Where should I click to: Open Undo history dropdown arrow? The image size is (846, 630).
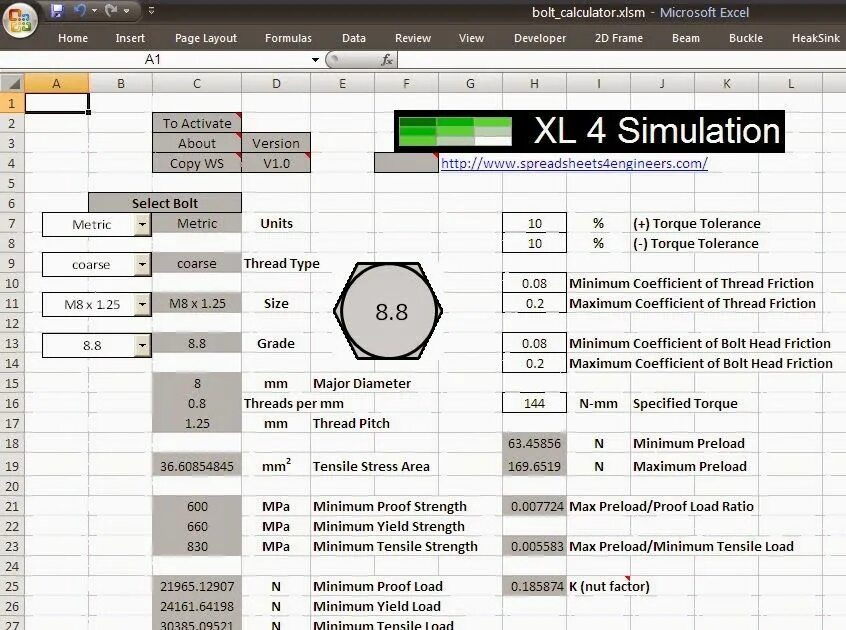point(94,10)
